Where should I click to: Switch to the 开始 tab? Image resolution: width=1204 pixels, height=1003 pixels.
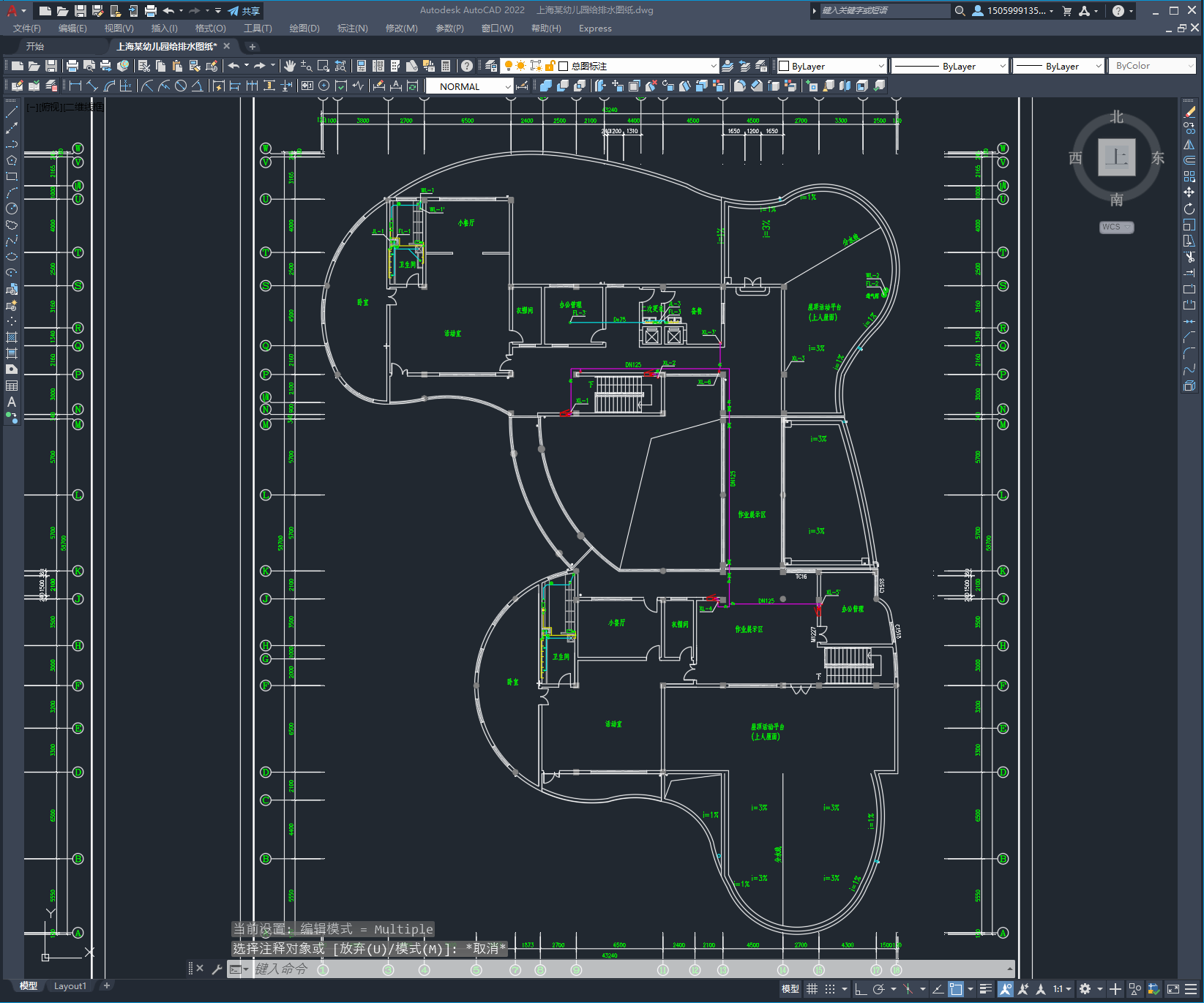[35, 46]
